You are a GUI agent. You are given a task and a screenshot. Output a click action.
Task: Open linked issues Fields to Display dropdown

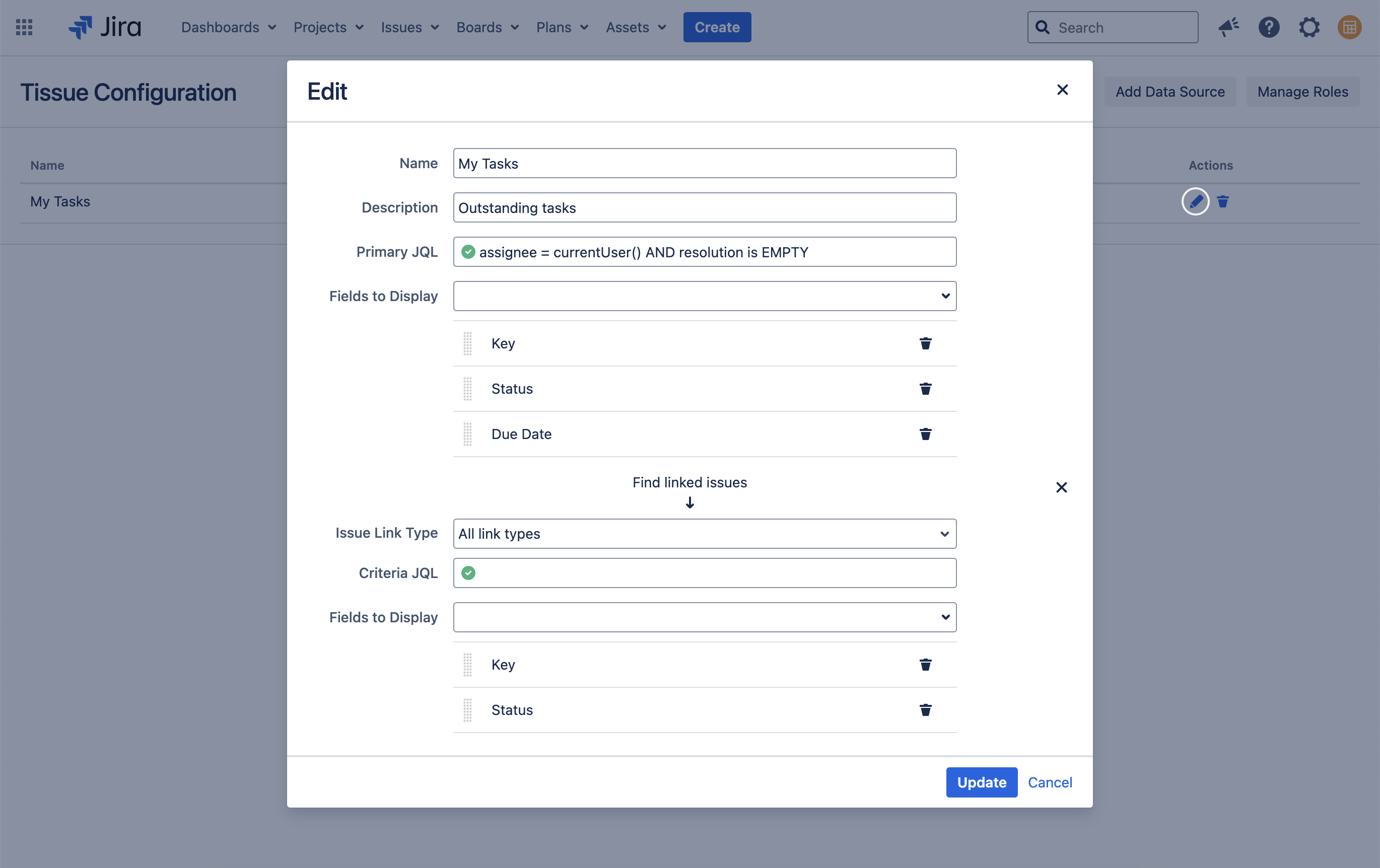coord(704,617)
